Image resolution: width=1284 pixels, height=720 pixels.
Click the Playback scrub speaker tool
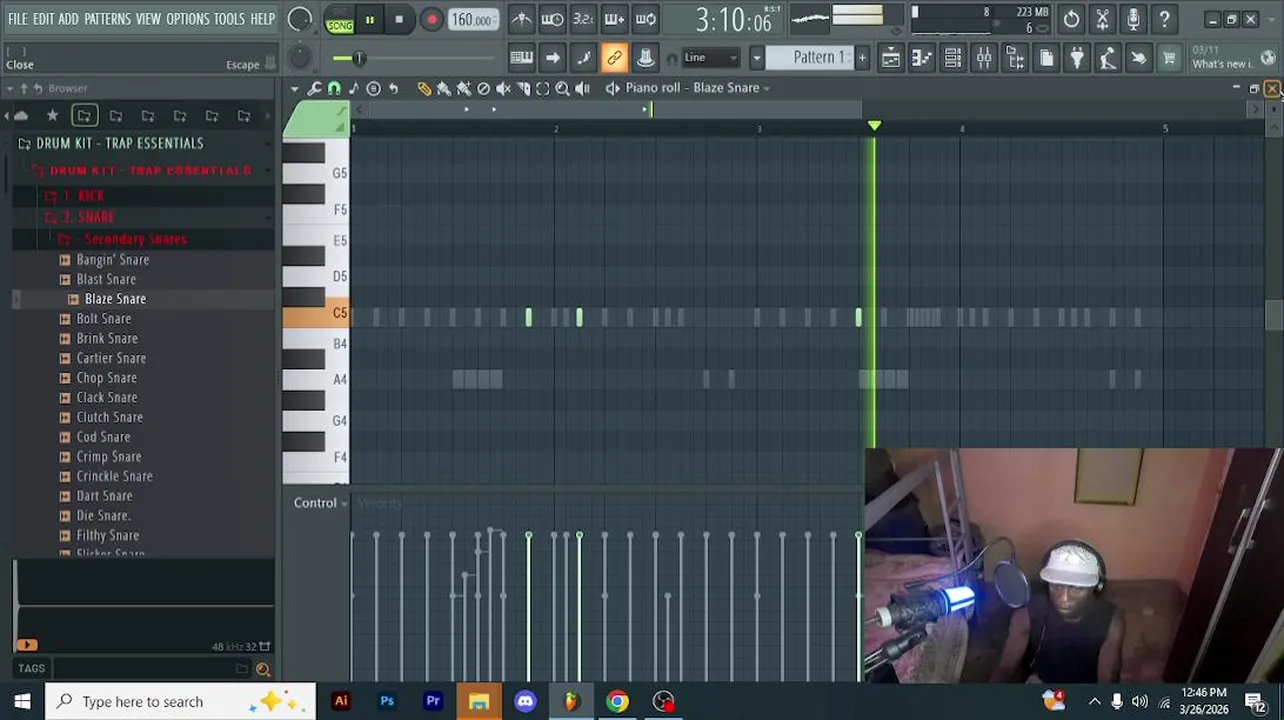(x=582, y=88)
